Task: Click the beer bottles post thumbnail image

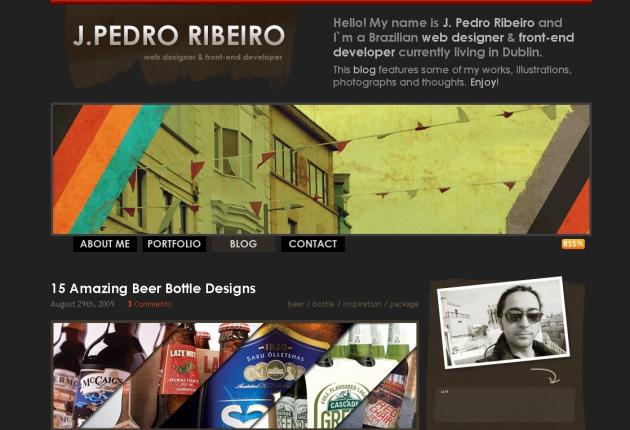Action: (235, 375)
